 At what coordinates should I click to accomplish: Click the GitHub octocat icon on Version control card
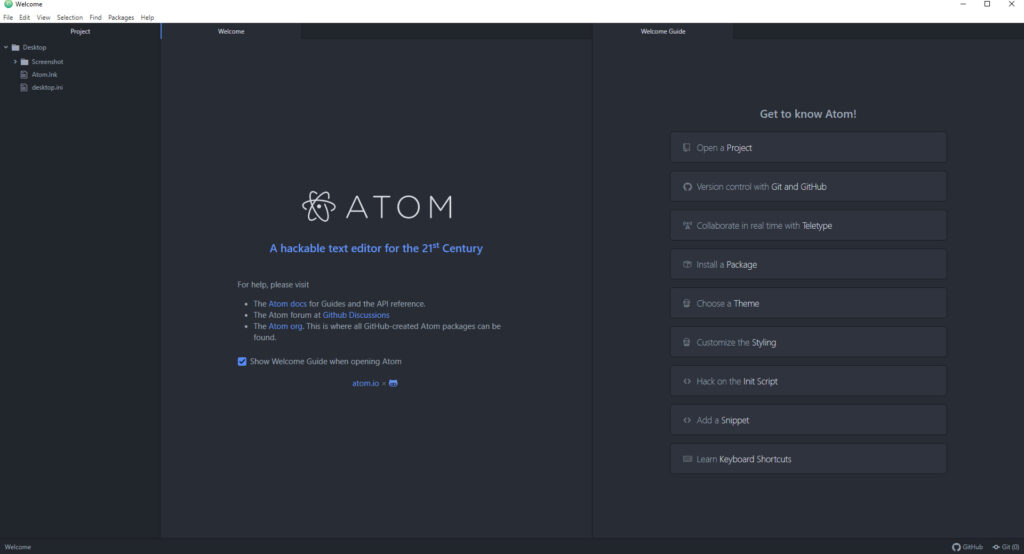[x=687, y=187]
